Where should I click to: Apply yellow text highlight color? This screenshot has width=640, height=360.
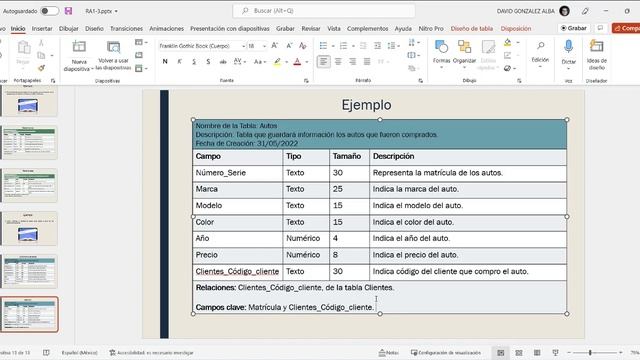(x=277, y=62)
